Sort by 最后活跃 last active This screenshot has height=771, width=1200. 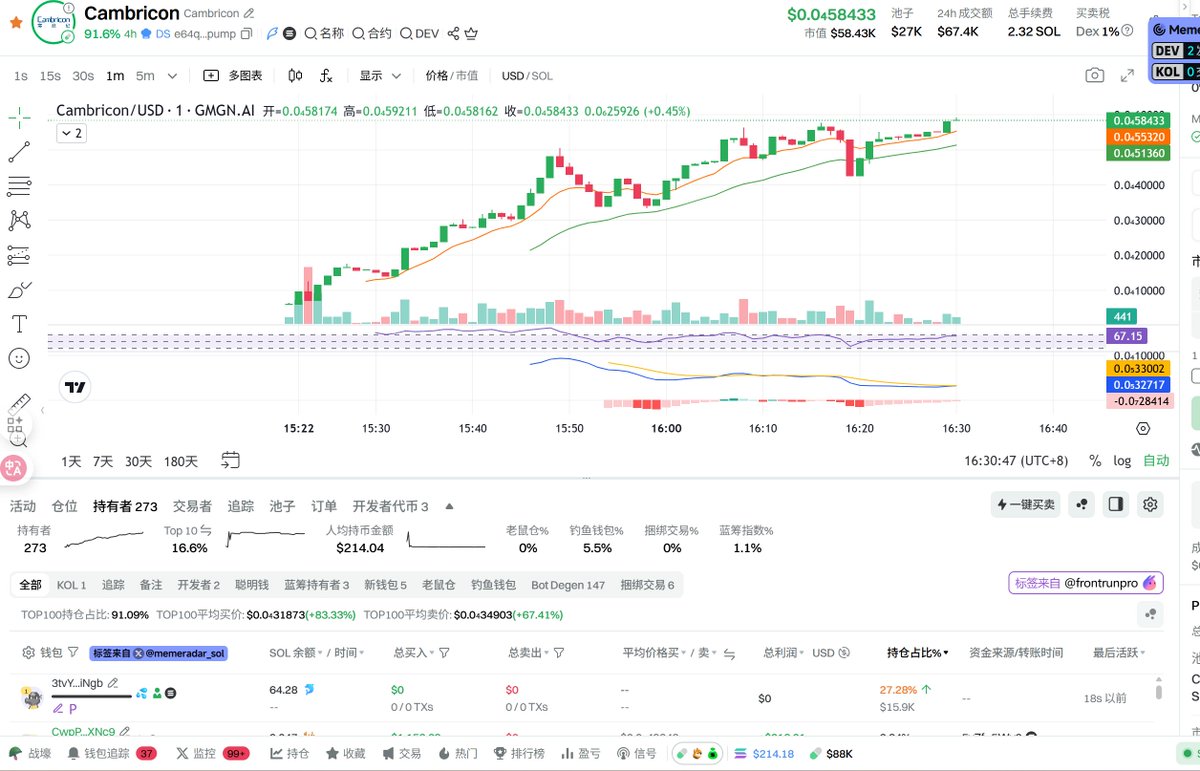(1119, 653)
